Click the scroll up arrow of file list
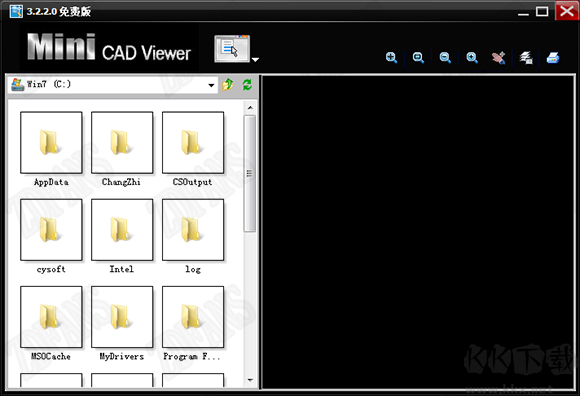 (250, 108)
